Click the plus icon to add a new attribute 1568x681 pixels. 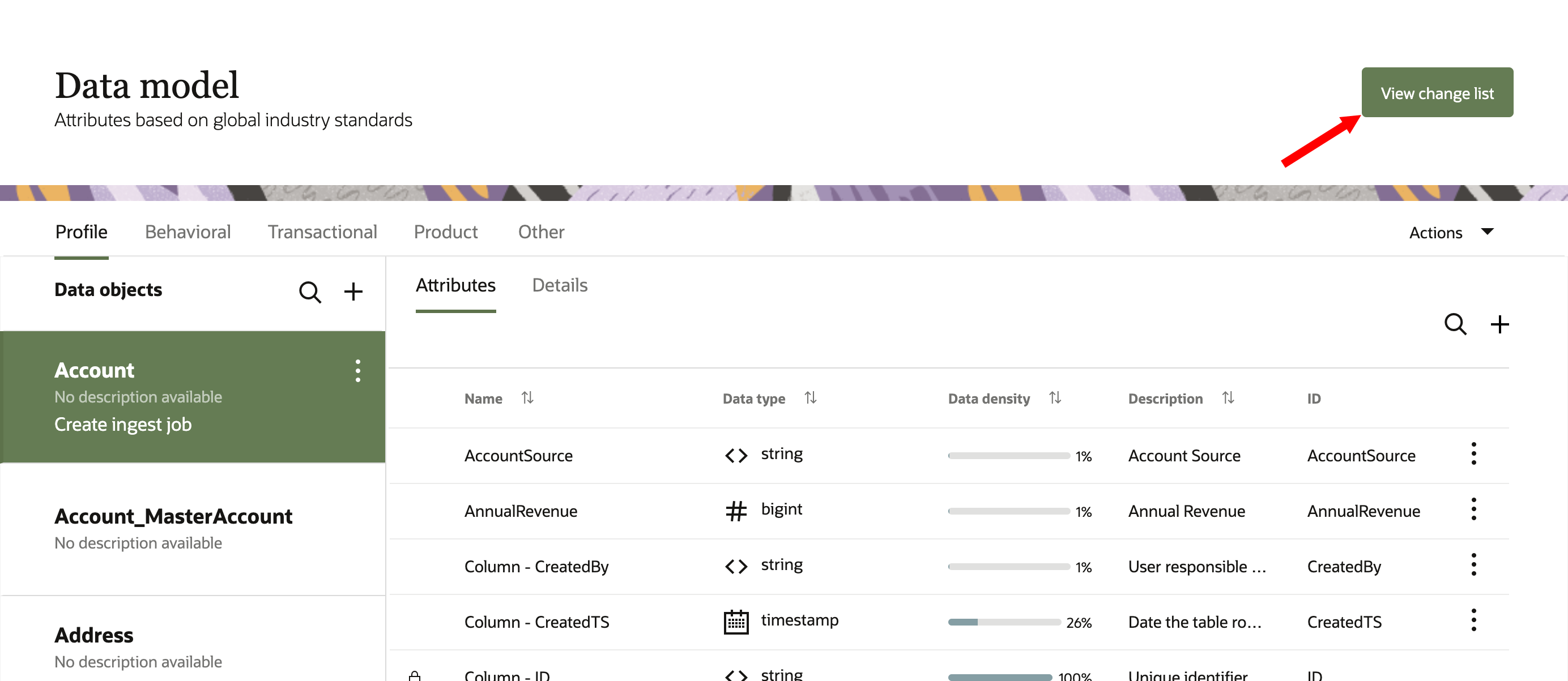click(1500, 325)
